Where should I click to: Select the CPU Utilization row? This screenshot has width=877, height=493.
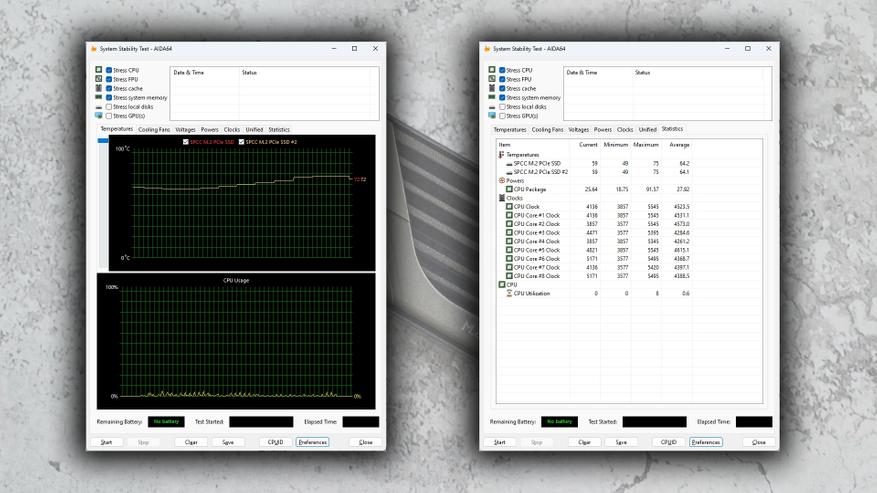tap(594, 293)
